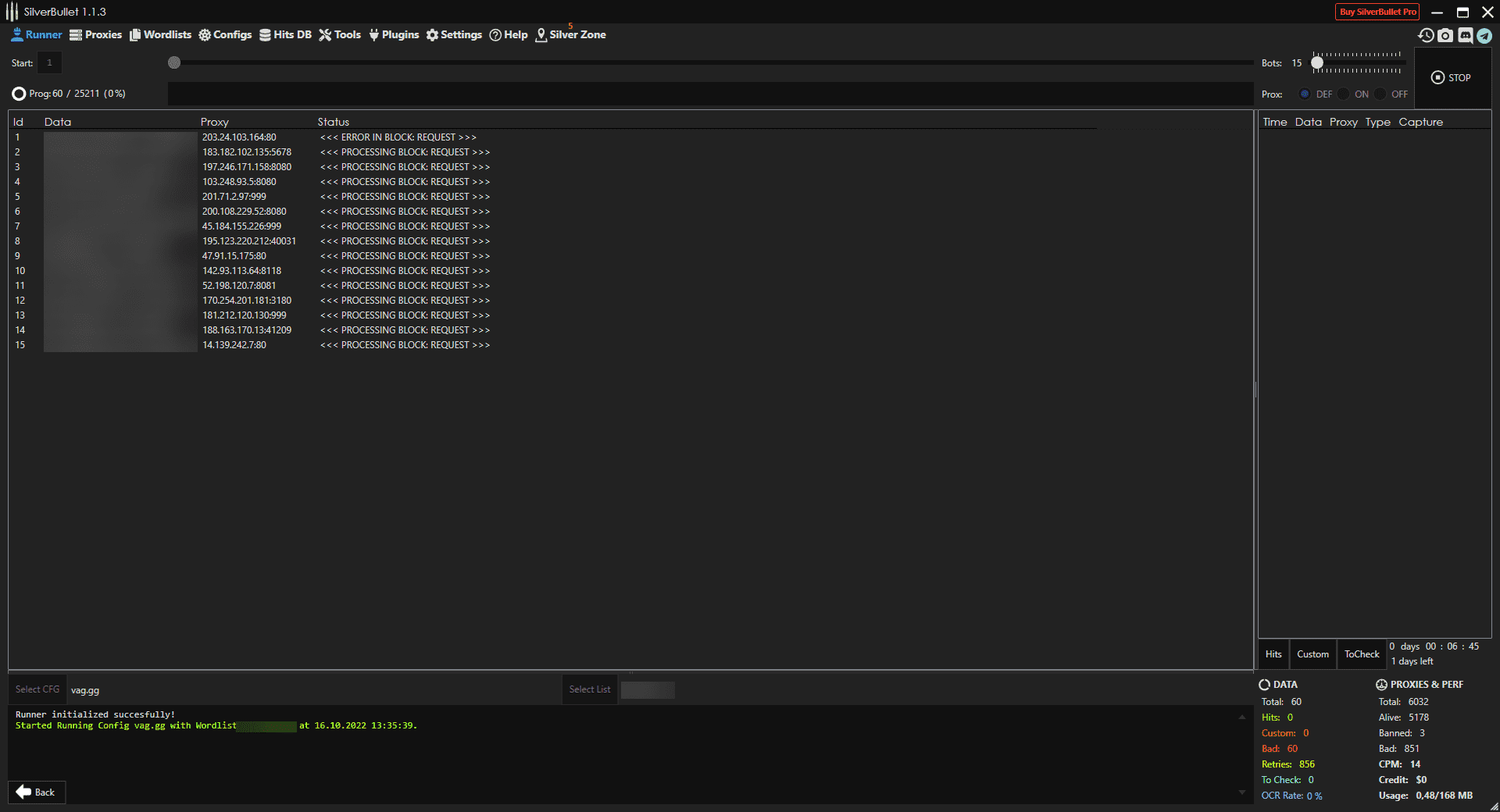The width and height of the screenshot is (1500, 812).
Task: Select proxy cell 197.246.171.158:8080
Action: pyautogui.click(x=247, y=167)
